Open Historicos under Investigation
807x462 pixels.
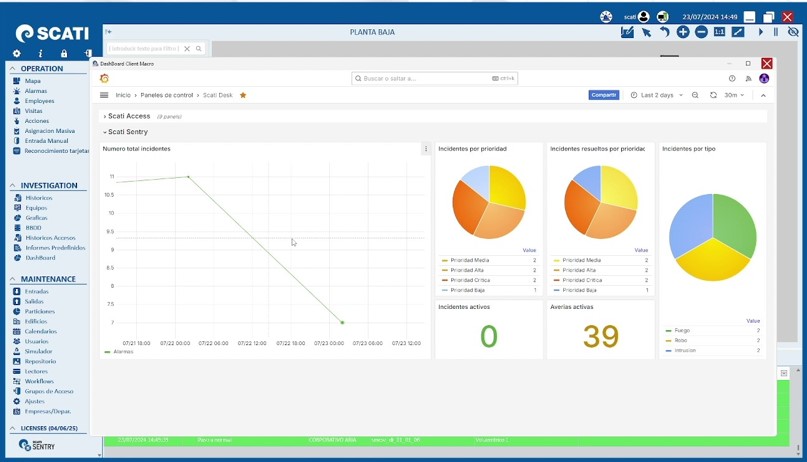pyautogui.click(x=39, y=198)
